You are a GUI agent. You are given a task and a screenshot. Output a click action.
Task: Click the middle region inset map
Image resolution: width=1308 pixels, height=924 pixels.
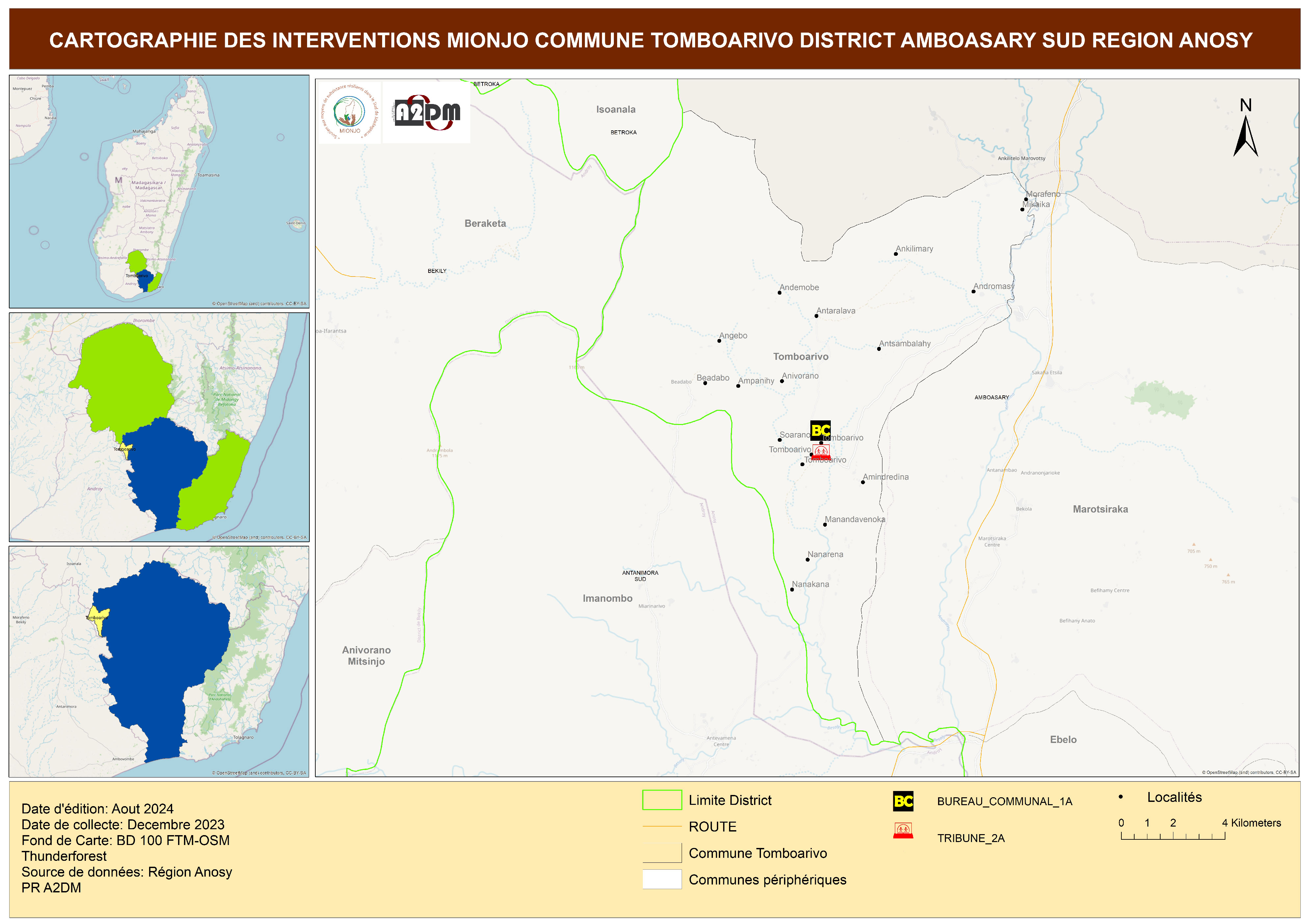pyautogui.click(x=159, y=427)
